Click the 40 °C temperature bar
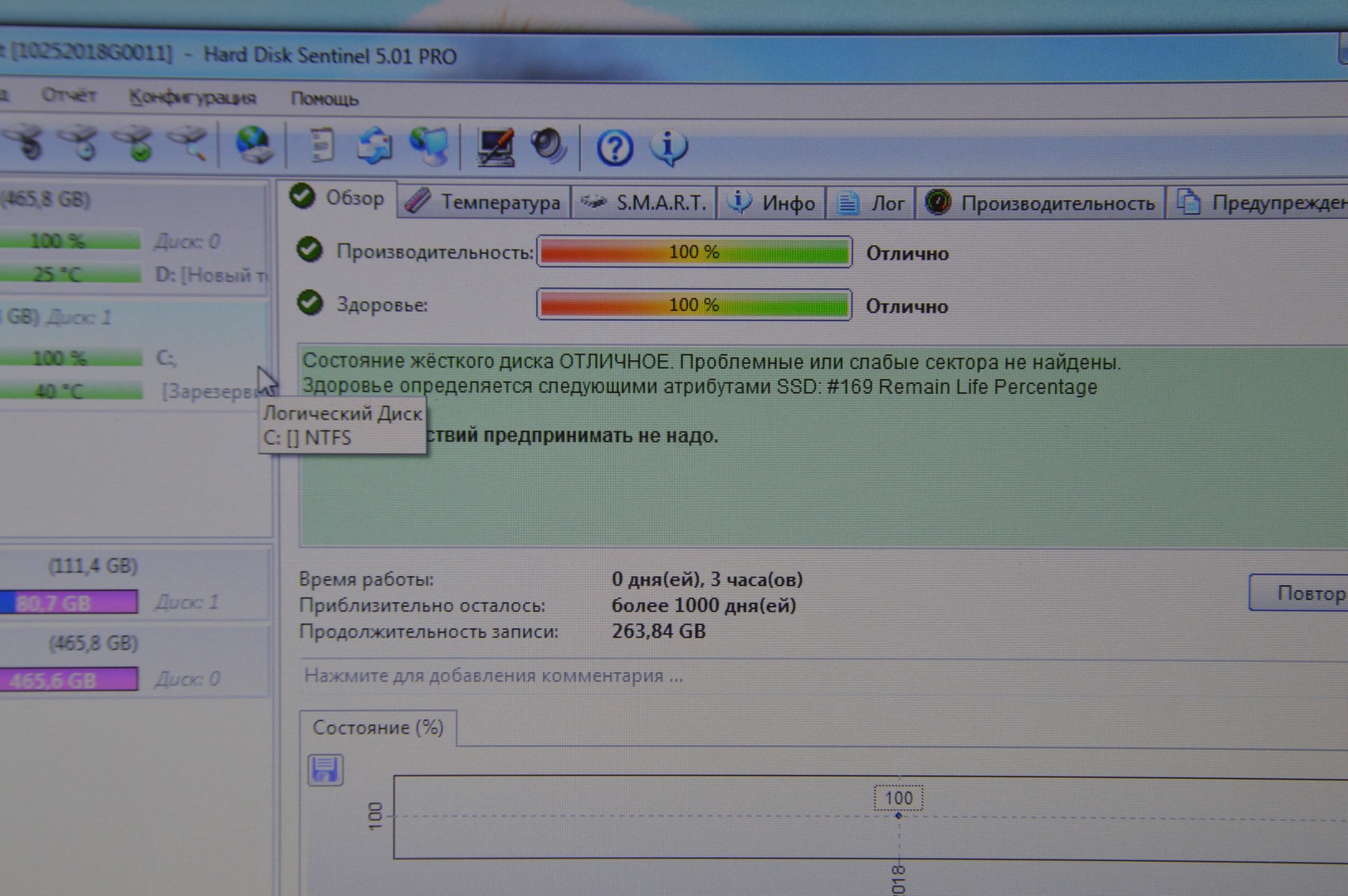The height and width of the screenshot is (896, 1348). (71, 391)
